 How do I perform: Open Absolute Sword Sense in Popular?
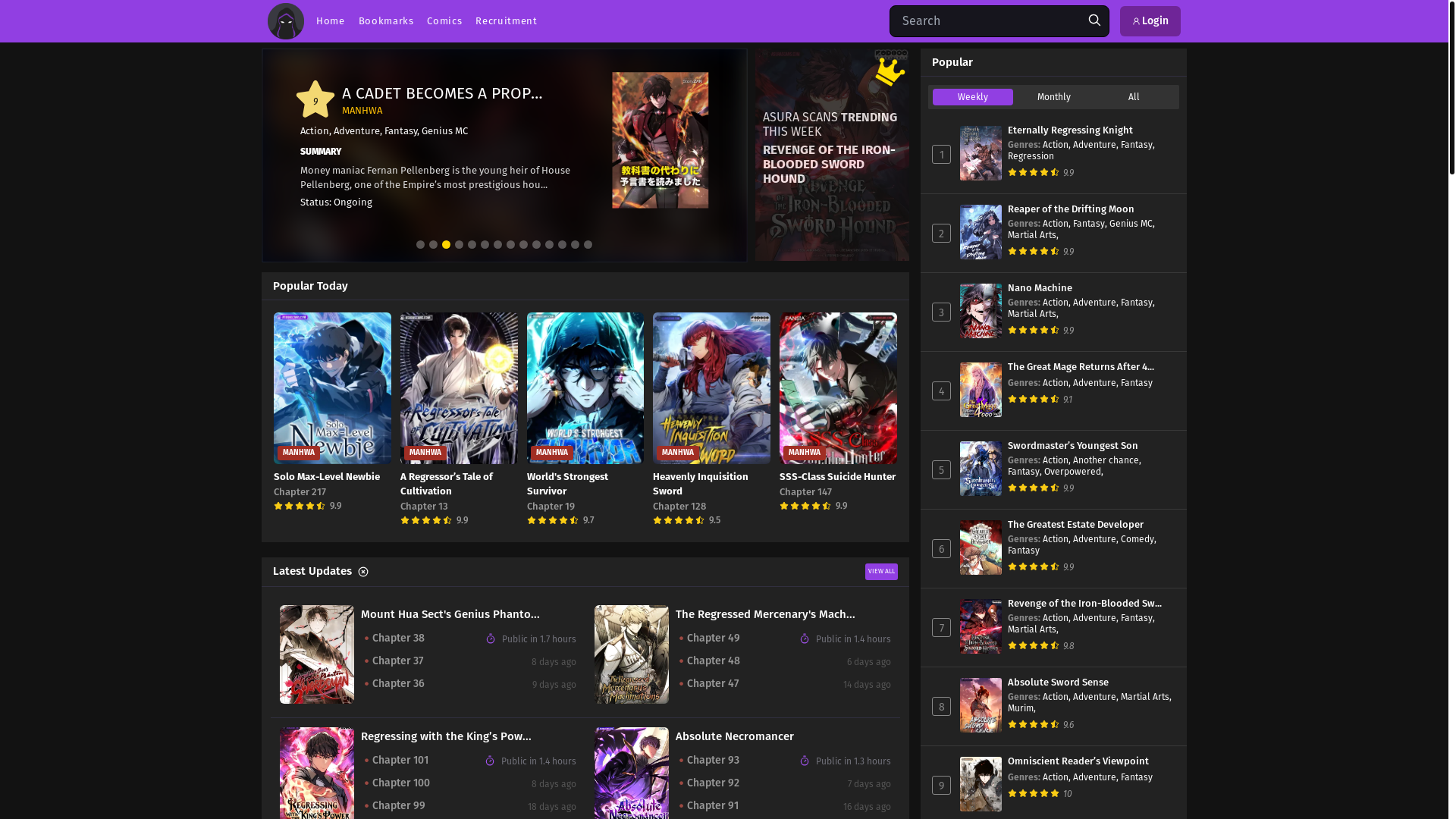(1058, 682)
